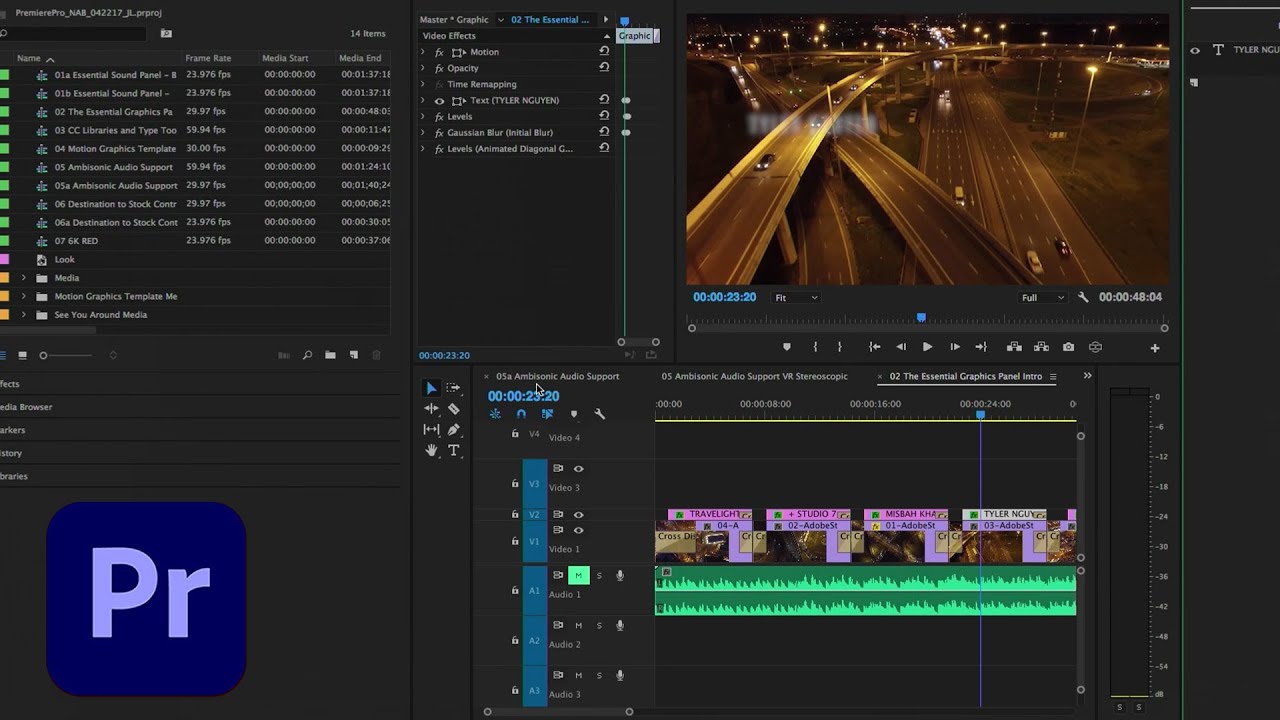Toggle Video 1 track output eye
Viewport: 1280px width, 720px height.
578,530
